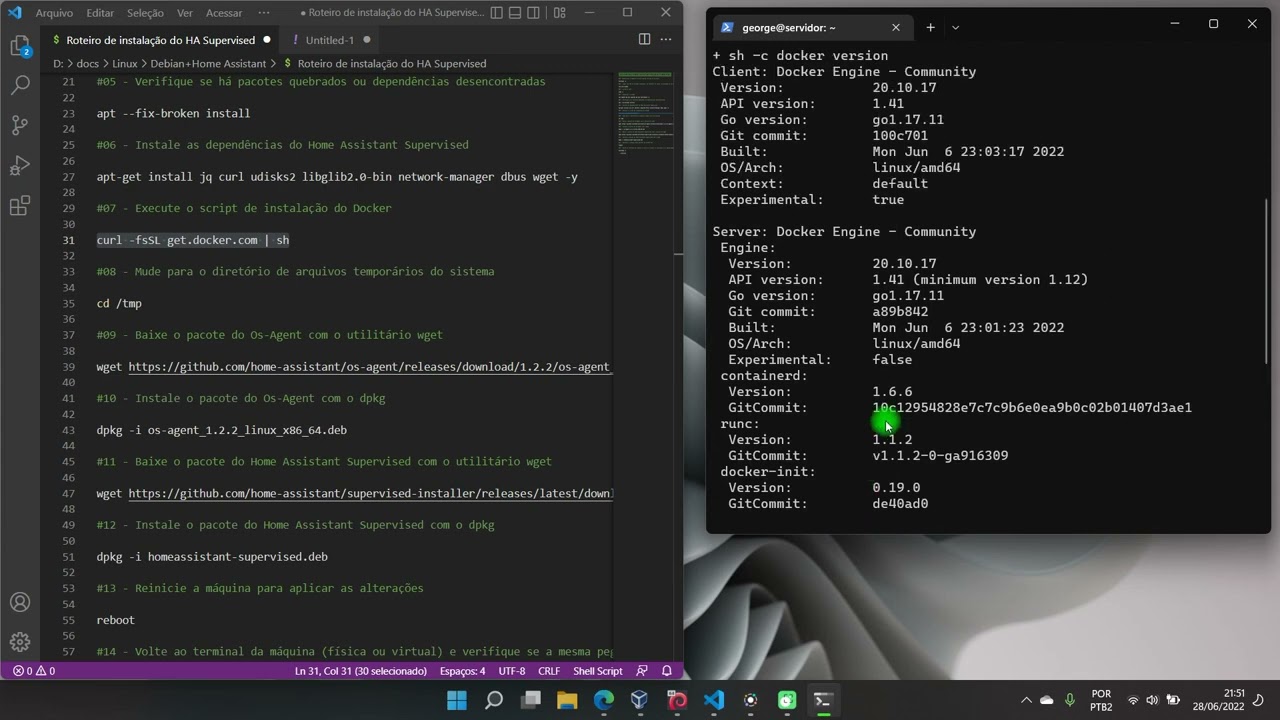
Task: Click the 'reboot' line in the editor
Action: [x=115, y=620]
